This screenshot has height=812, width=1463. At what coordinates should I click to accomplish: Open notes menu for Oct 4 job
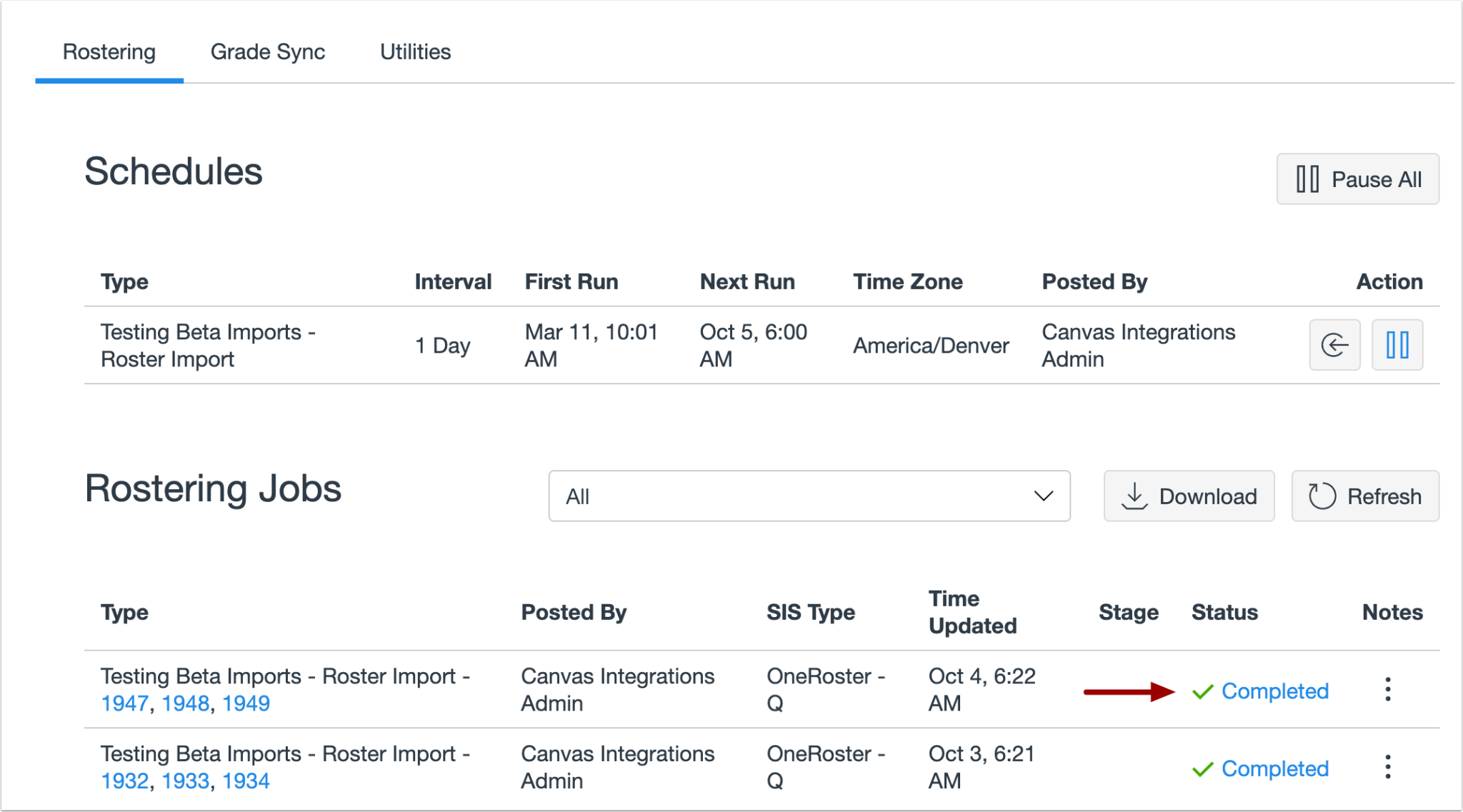click(x=1387, y=690)
